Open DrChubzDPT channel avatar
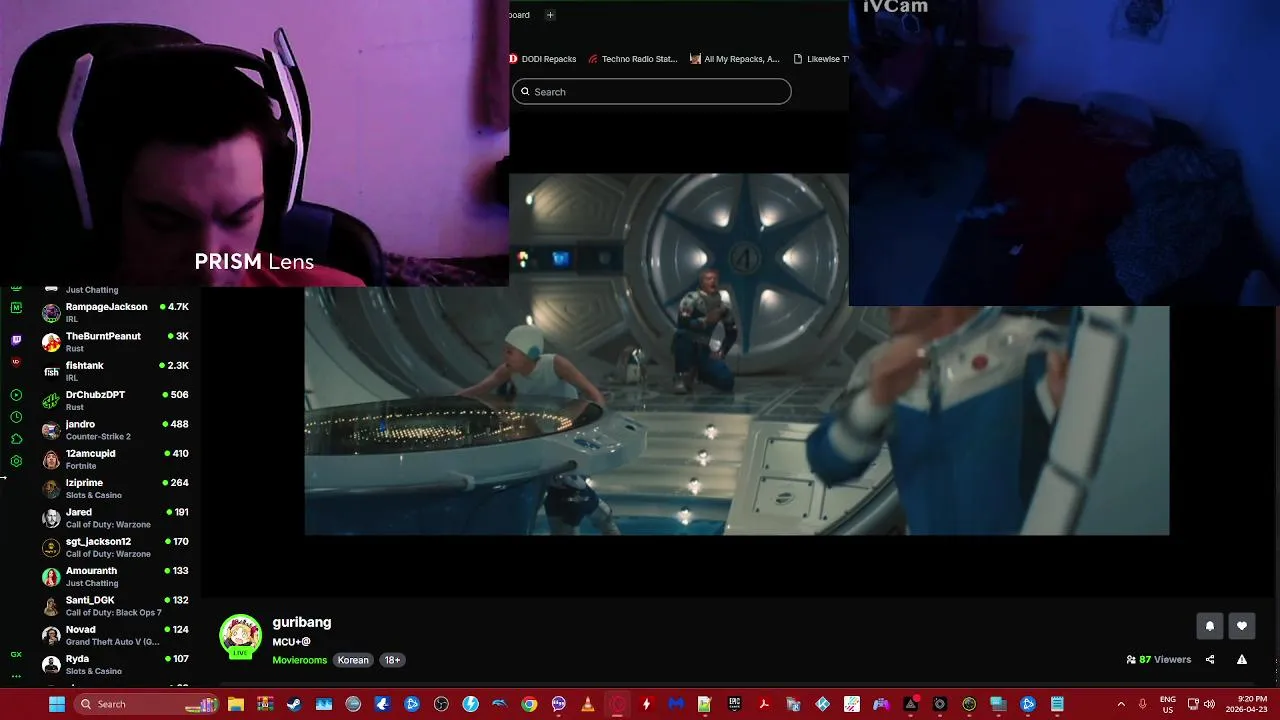1280x720 pixels. (x=51, y=401)
